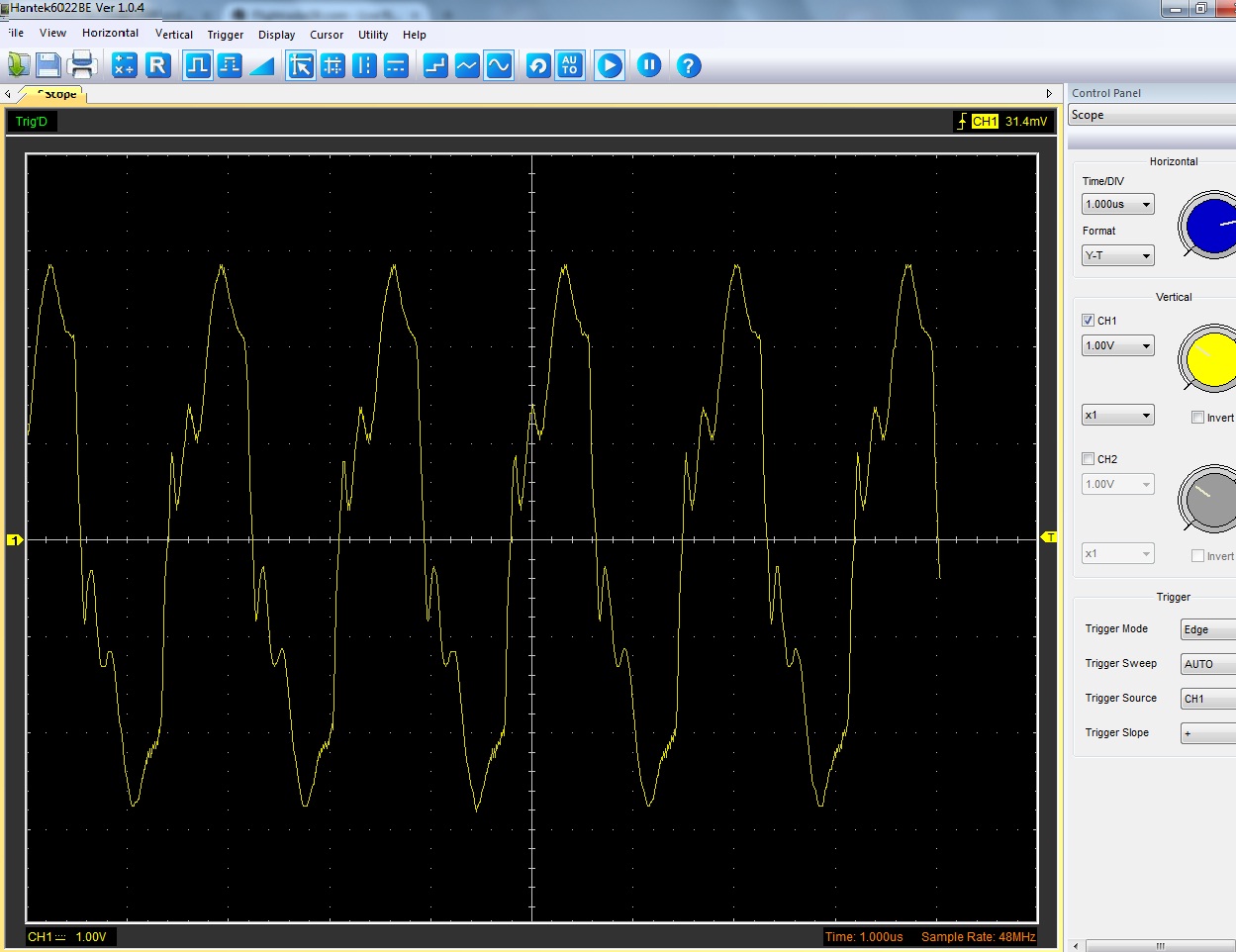1236x952 pixels.
Task: Open the Trigger Source CH1 dropdown
Action: [1208, 699]
